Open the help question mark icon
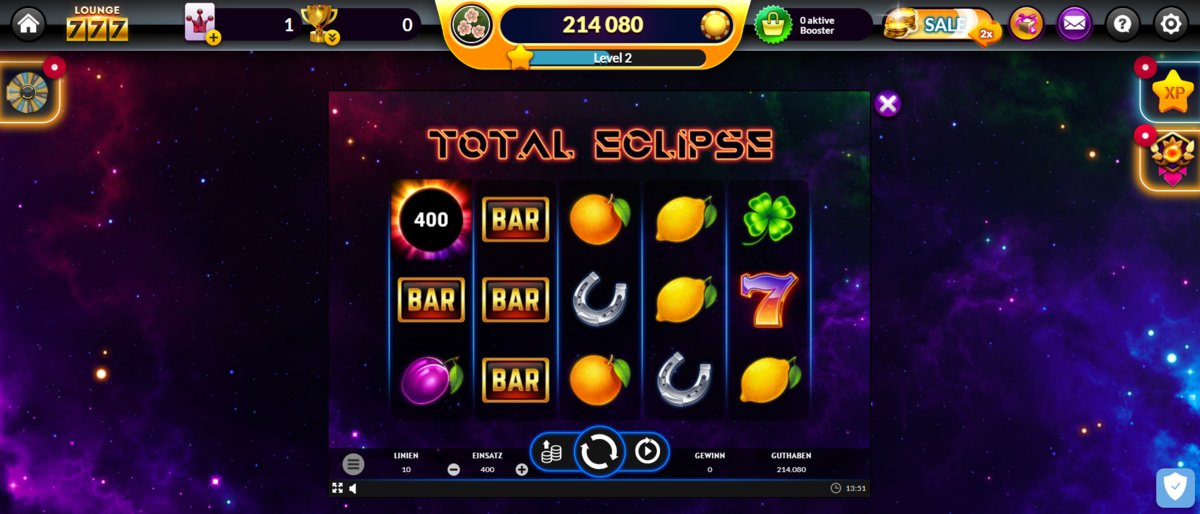 [x=1123, y=23]
